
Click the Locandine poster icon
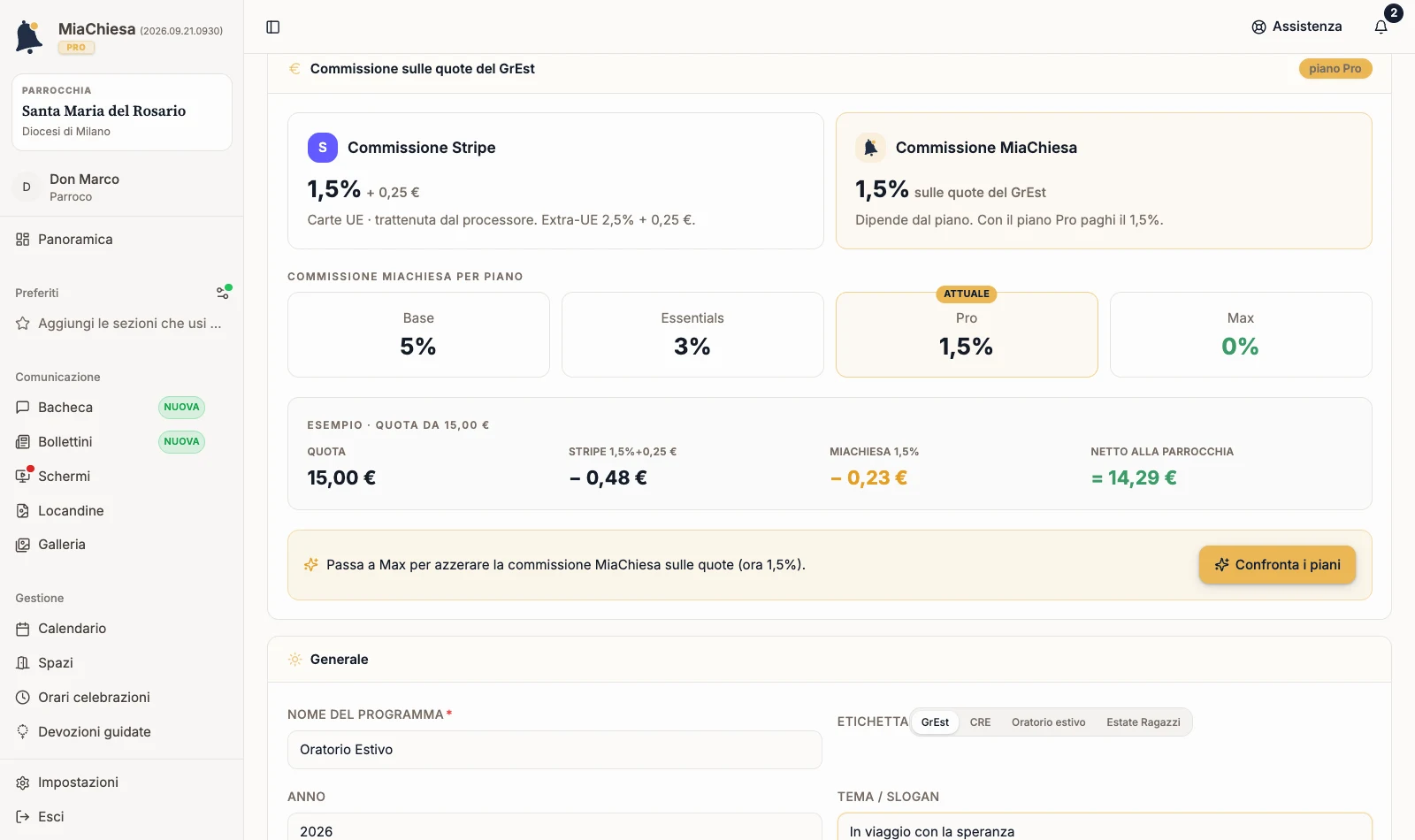point(23,511)
